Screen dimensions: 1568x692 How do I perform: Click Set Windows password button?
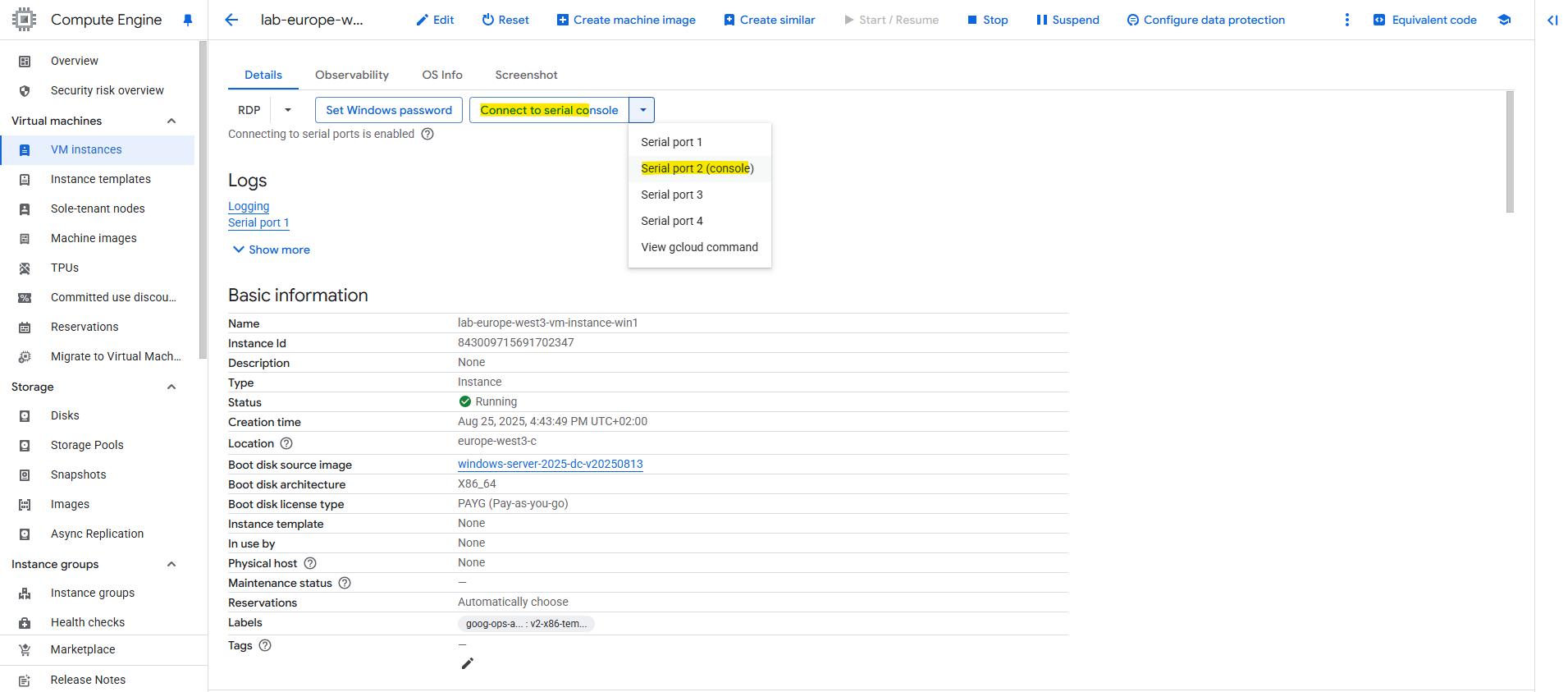click(389, 110)
